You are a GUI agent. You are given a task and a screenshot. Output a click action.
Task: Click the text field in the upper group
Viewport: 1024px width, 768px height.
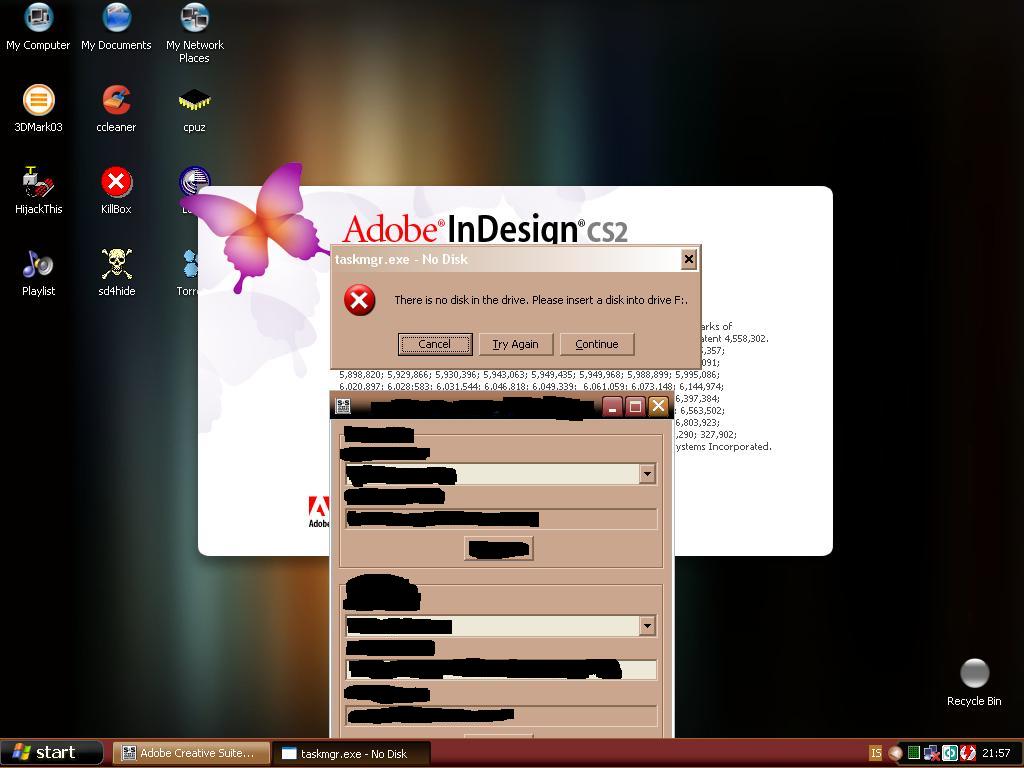[501, 519]
